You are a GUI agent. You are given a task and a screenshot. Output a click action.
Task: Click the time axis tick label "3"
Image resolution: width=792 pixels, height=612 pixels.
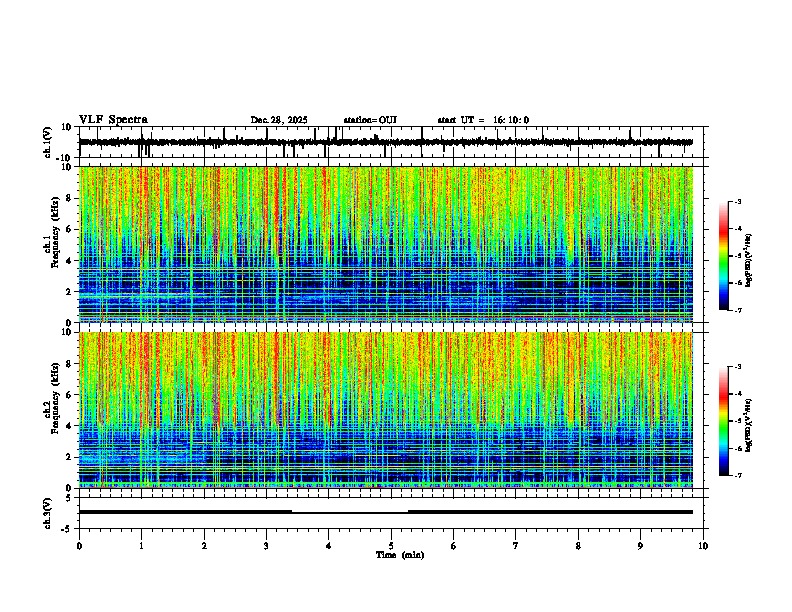[x=266, y=546]
